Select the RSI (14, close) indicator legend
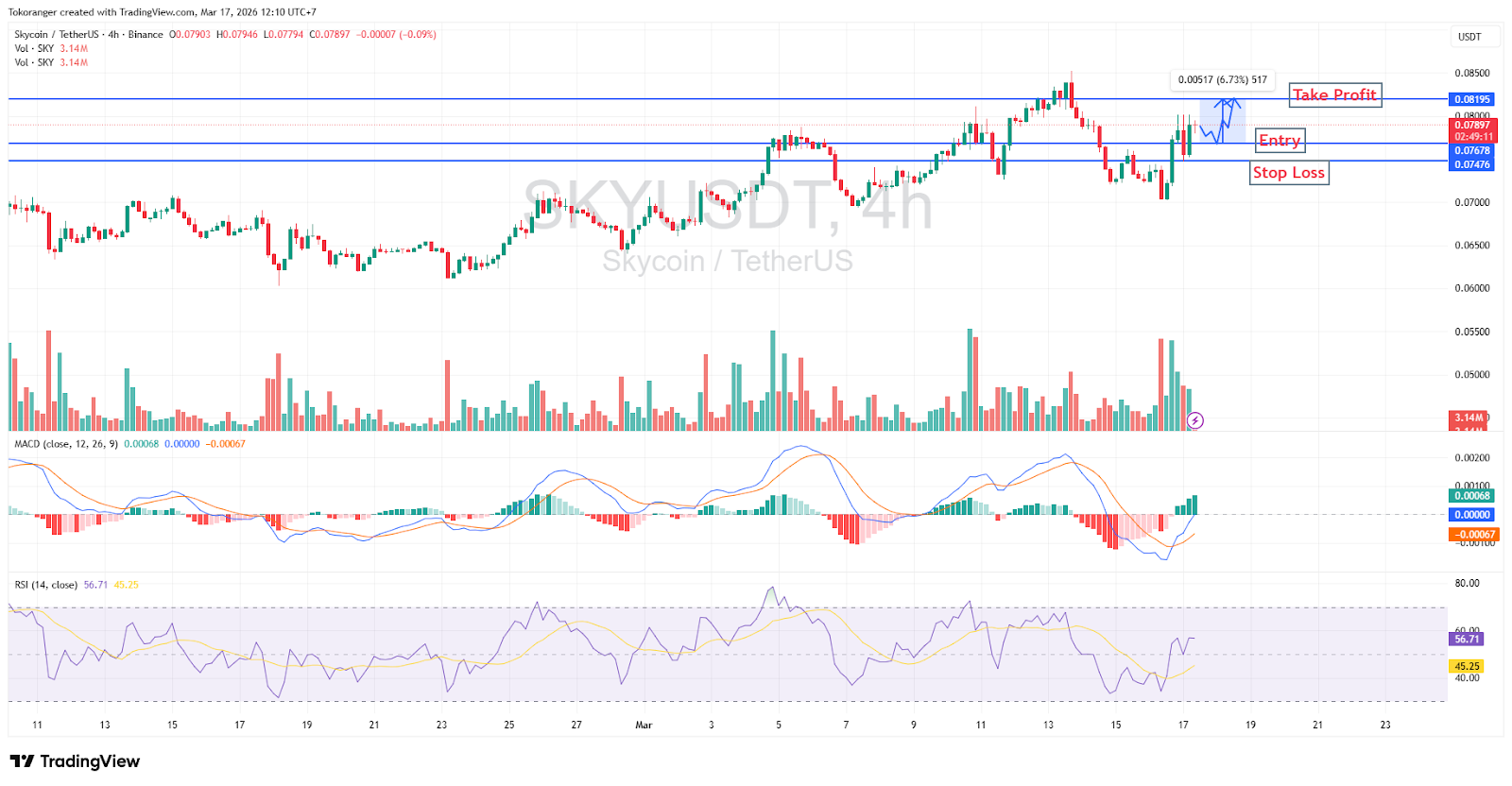The height and width of the screenshot is (786, 1512). pyautogui.click(x=46, y=585)
